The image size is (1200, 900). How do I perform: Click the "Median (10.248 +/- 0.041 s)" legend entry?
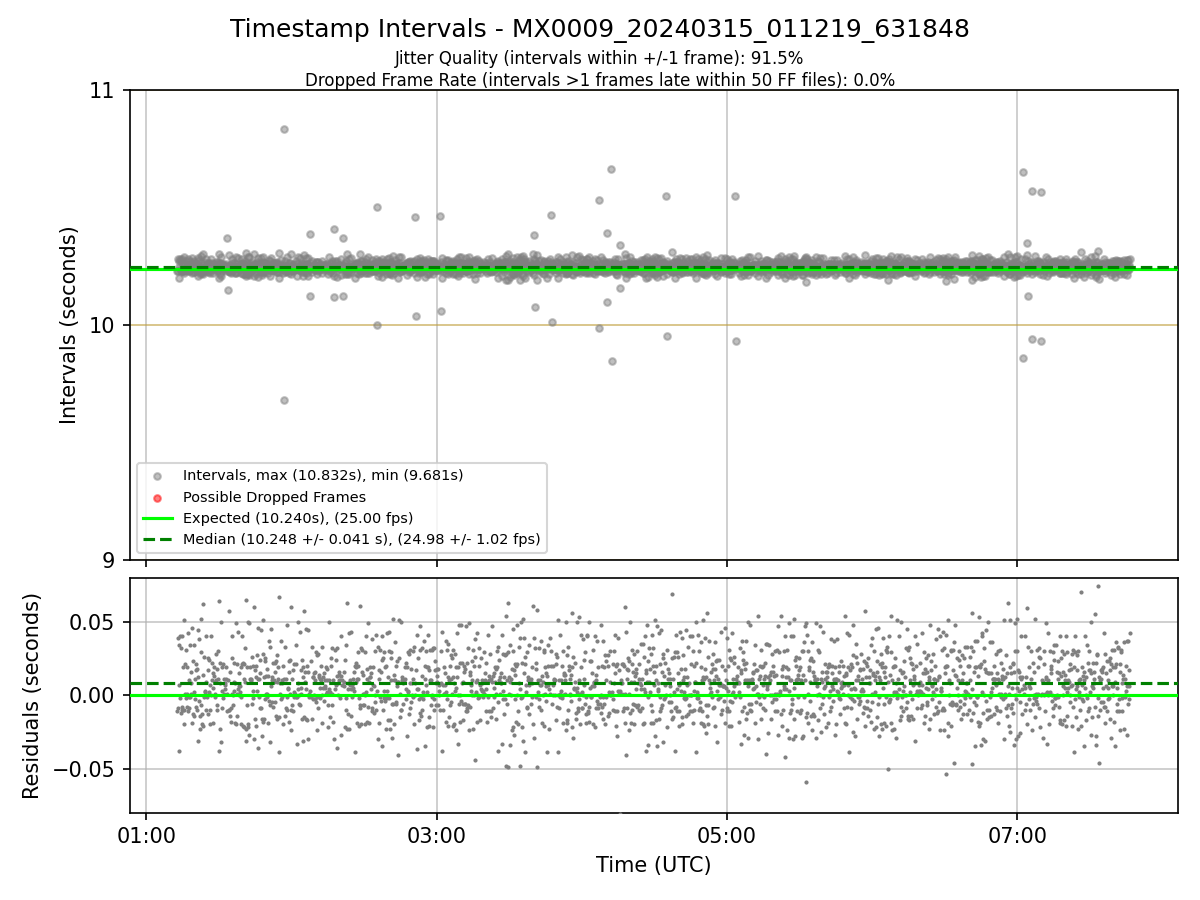pos(362,540)
